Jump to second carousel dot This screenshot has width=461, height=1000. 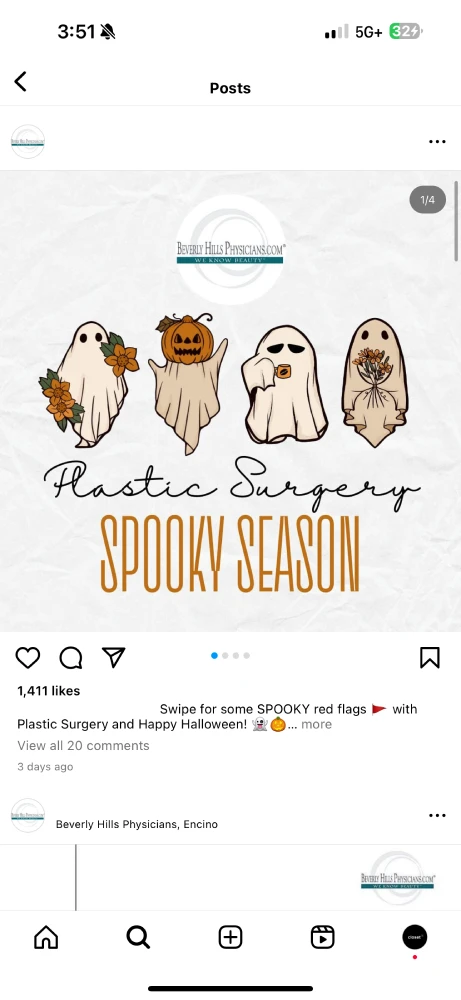225,656
